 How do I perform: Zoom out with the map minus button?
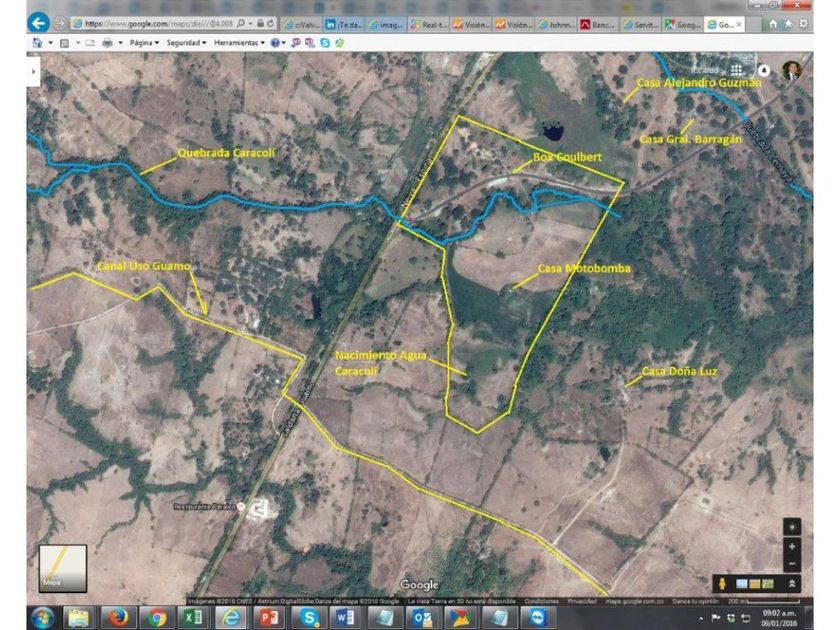(x=792, y=563)
